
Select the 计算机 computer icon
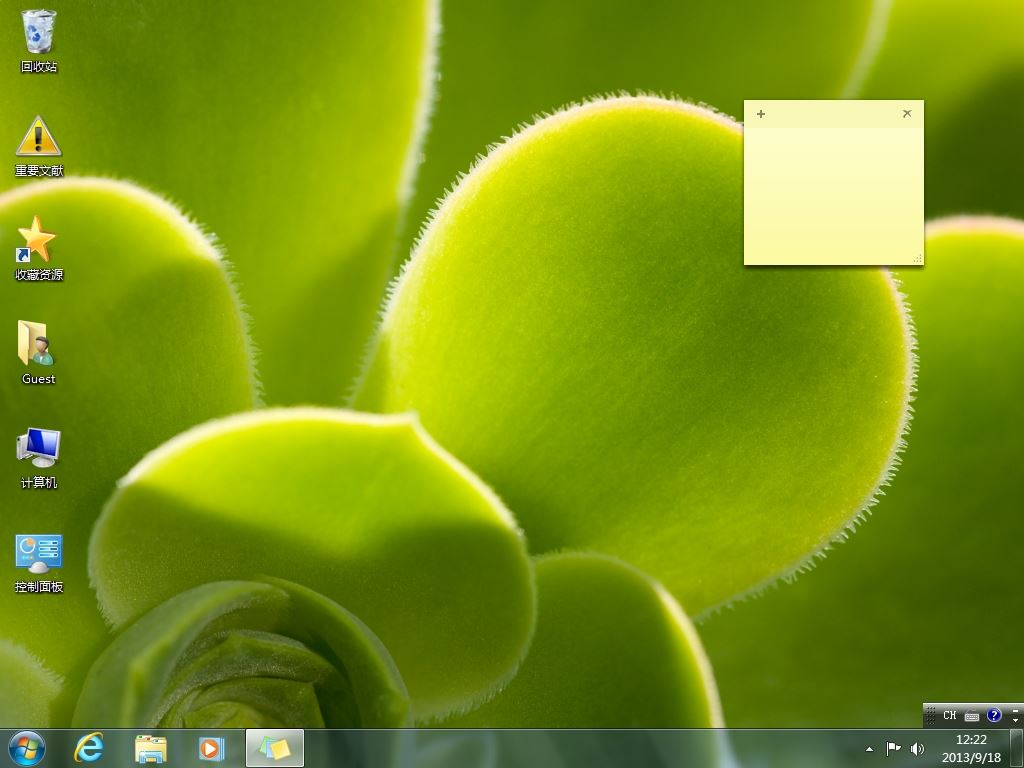[x=39, y=457]
